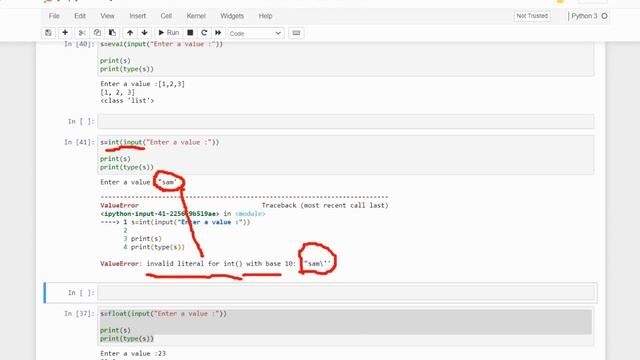Open the command palette keyboard icon

pyautogui.click(x=296, y=33)
